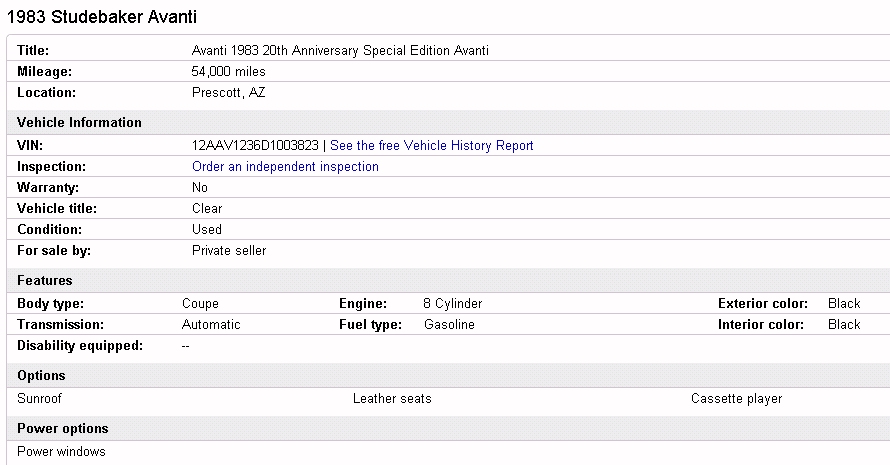Click the Power options section header

(62, 429)
